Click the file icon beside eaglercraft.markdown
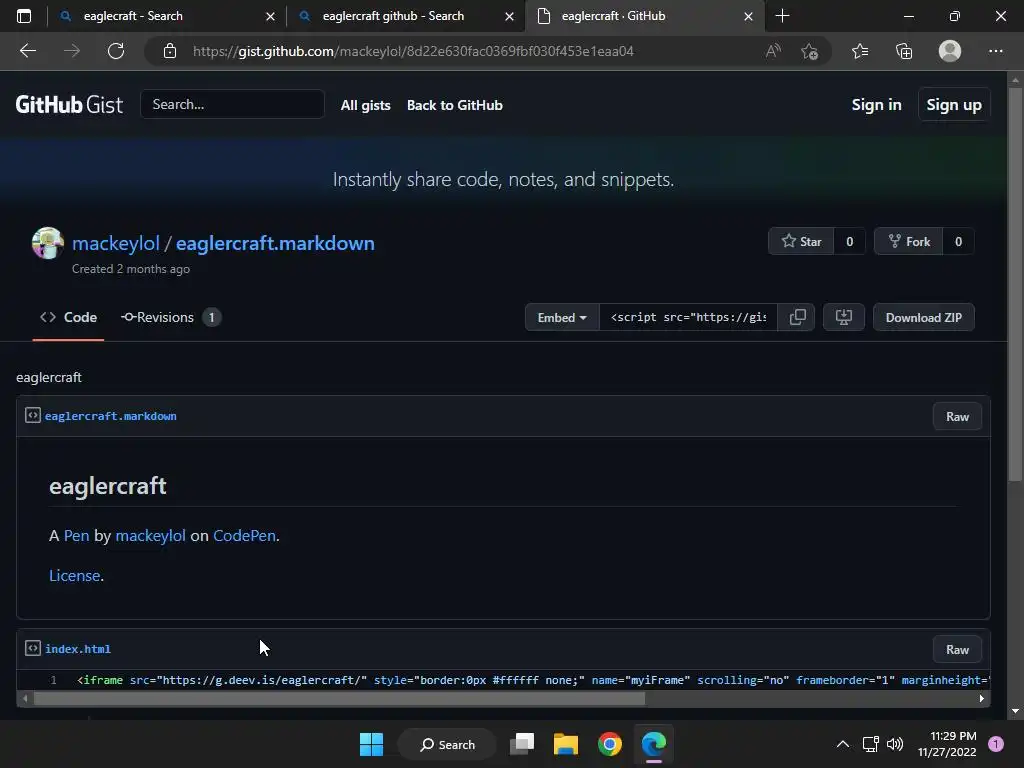 tap(33, 415)
